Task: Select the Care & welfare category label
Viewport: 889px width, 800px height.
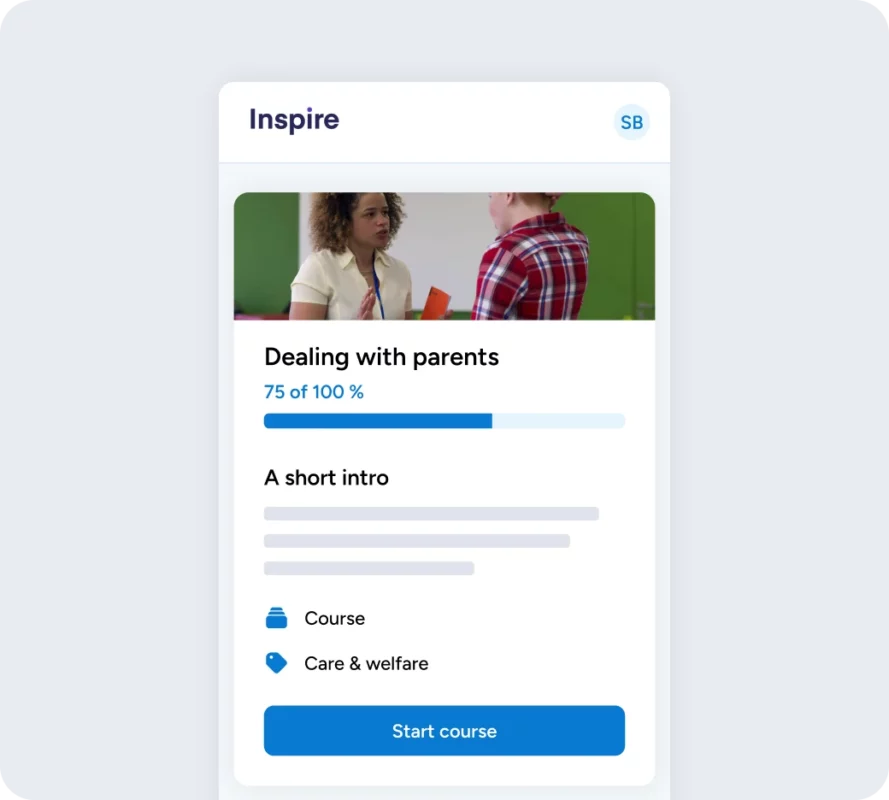Action: tap(366, 663)
